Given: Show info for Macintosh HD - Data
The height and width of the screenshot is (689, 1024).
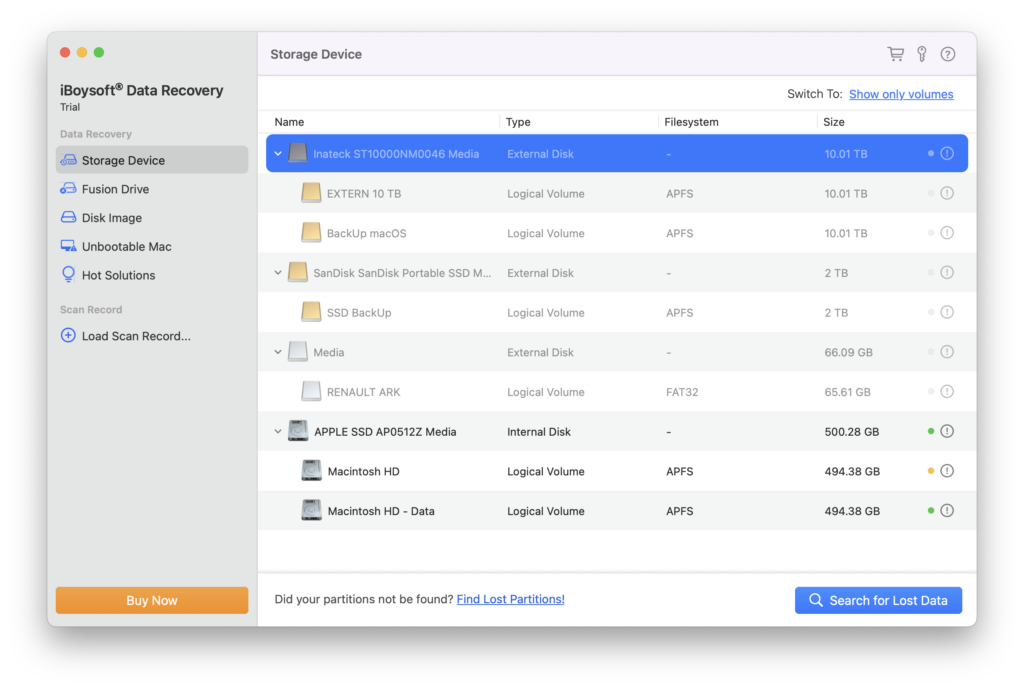Looking at the screenshot, I should tap(947, 511).
